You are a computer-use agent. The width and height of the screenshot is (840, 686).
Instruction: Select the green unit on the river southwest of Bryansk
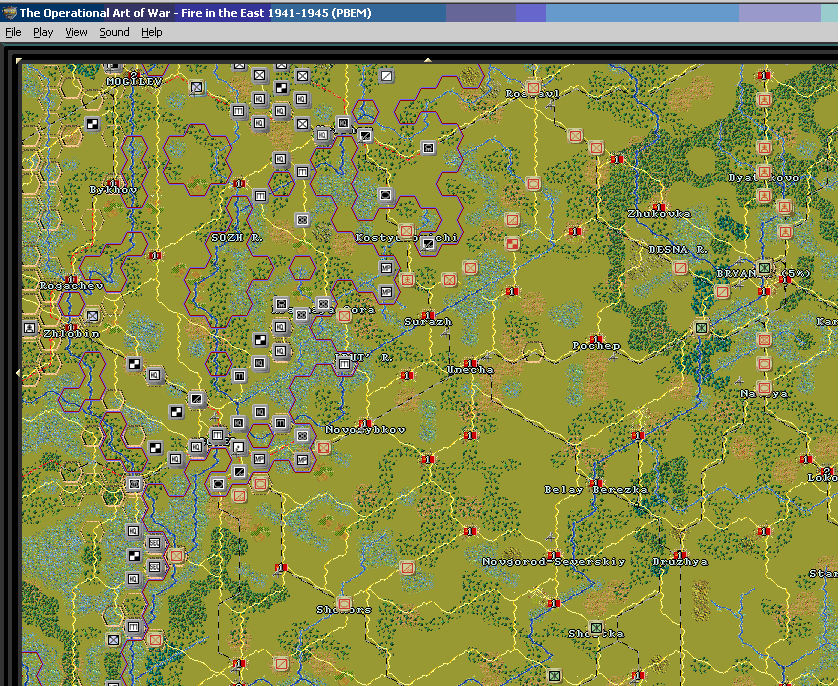pos(701,328)
